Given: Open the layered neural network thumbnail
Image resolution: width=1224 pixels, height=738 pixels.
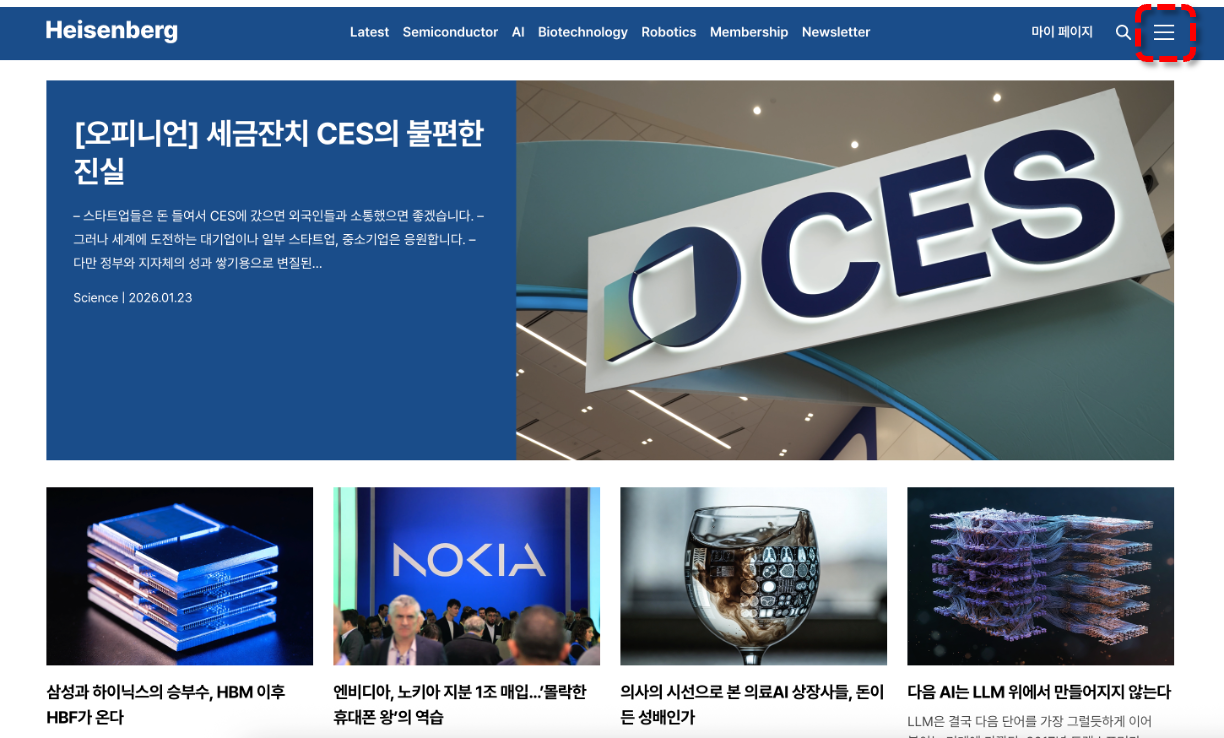Looking at the screenshot, I should click(x=1040, y=576).
